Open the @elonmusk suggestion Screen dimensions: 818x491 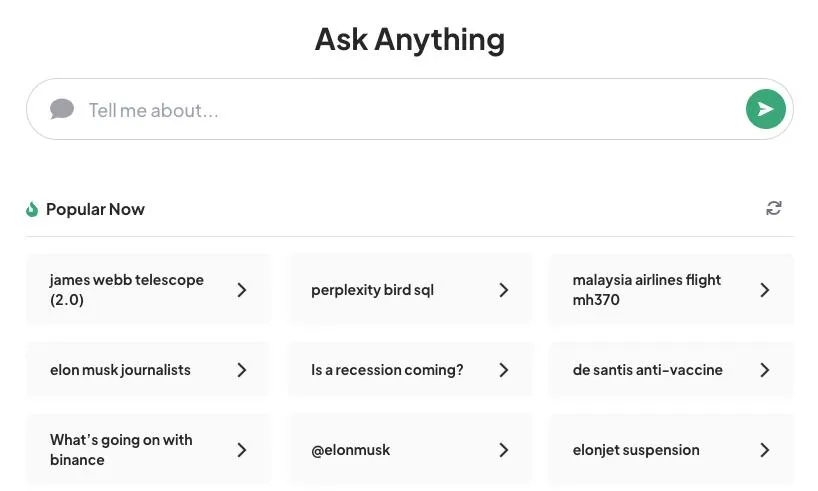(x=351, y=450)
